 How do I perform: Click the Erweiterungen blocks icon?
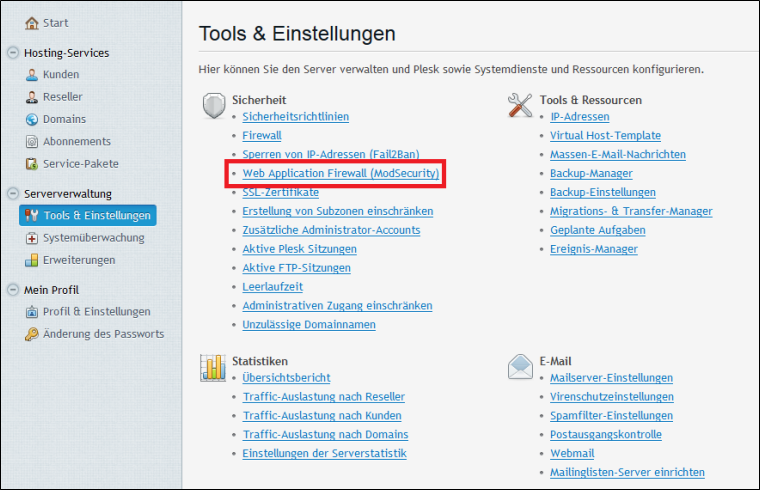coord(32,260)
